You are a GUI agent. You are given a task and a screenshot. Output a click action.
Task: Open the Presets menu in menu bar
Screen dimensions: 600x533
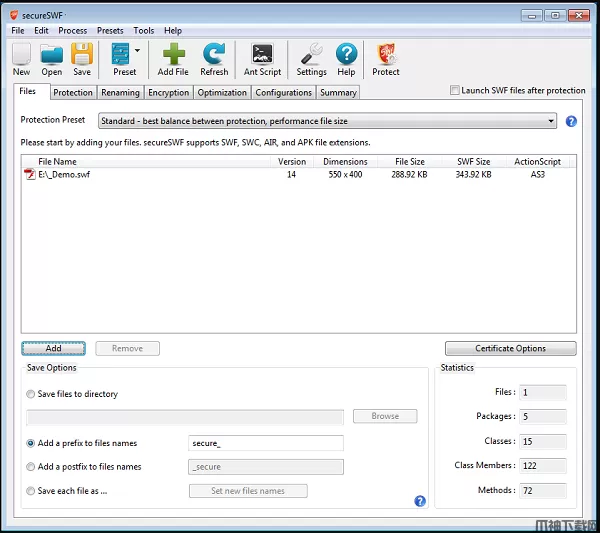click(x=110, y=31)
